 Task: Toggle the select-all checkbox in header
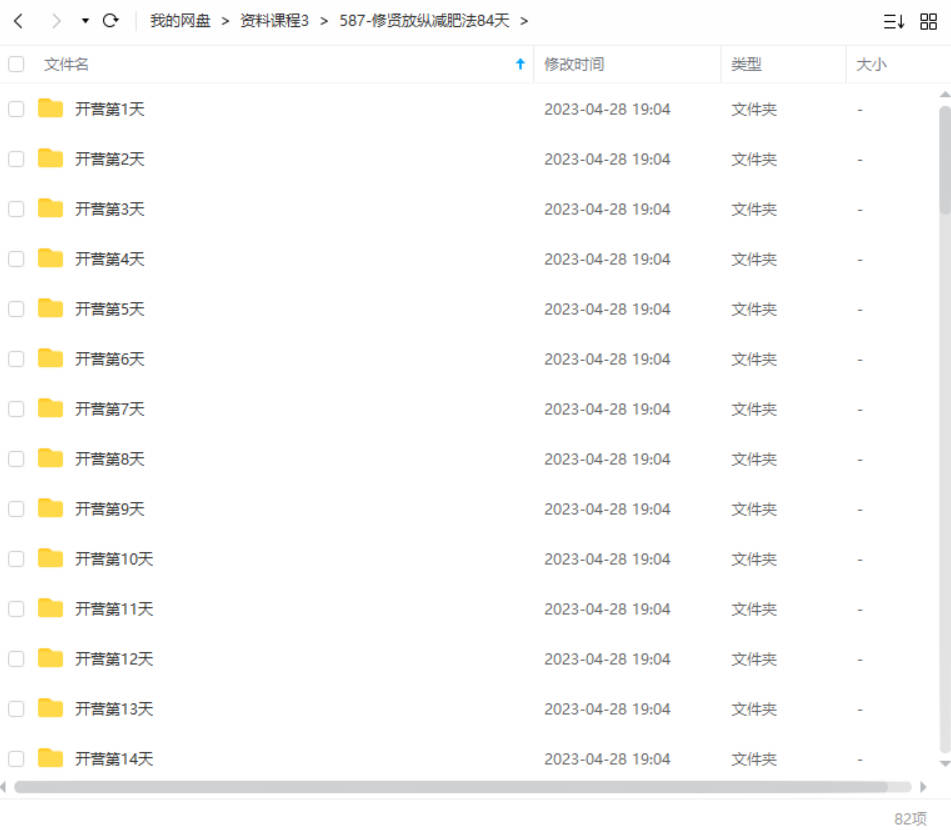[16, 64]
